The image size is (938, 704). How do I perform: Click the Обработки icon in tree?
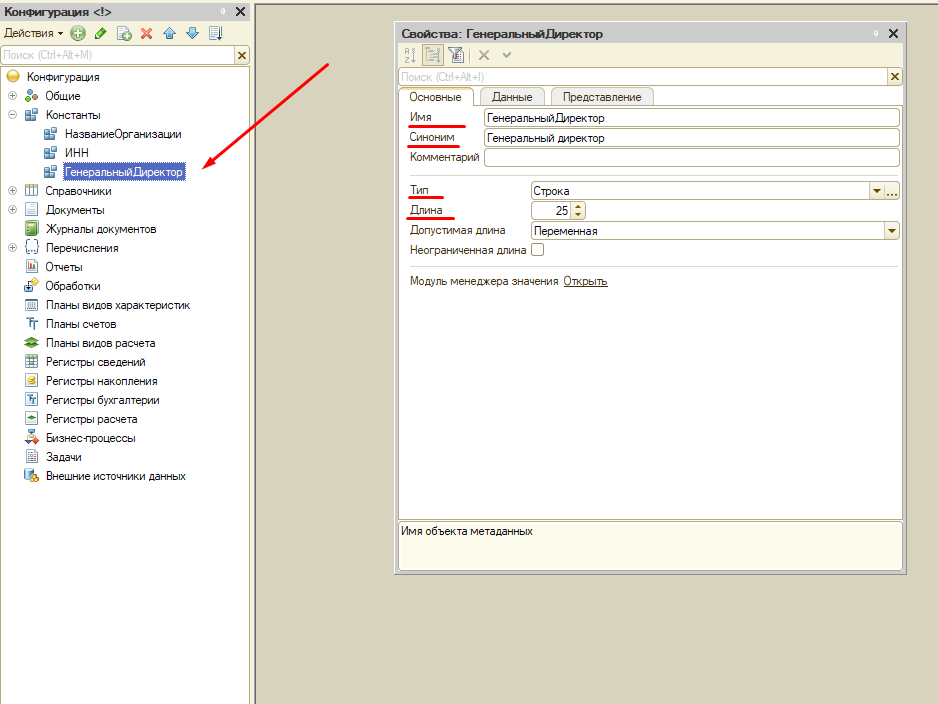(32, 286)
